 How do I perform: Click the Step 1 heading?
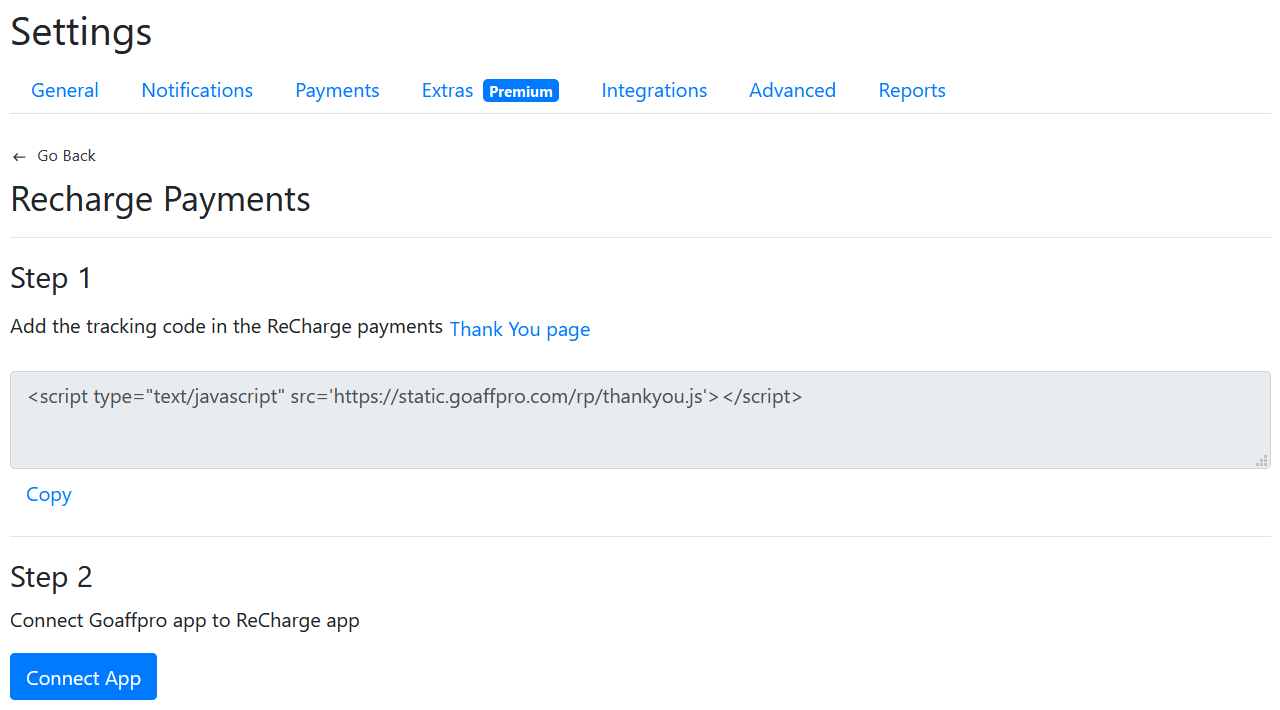[51, 278]
